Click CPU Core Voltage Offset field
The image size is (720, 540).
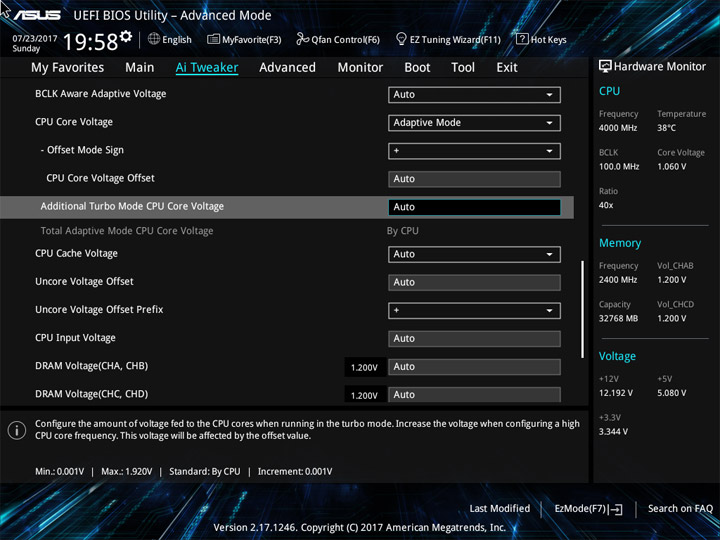pos(474,179)
